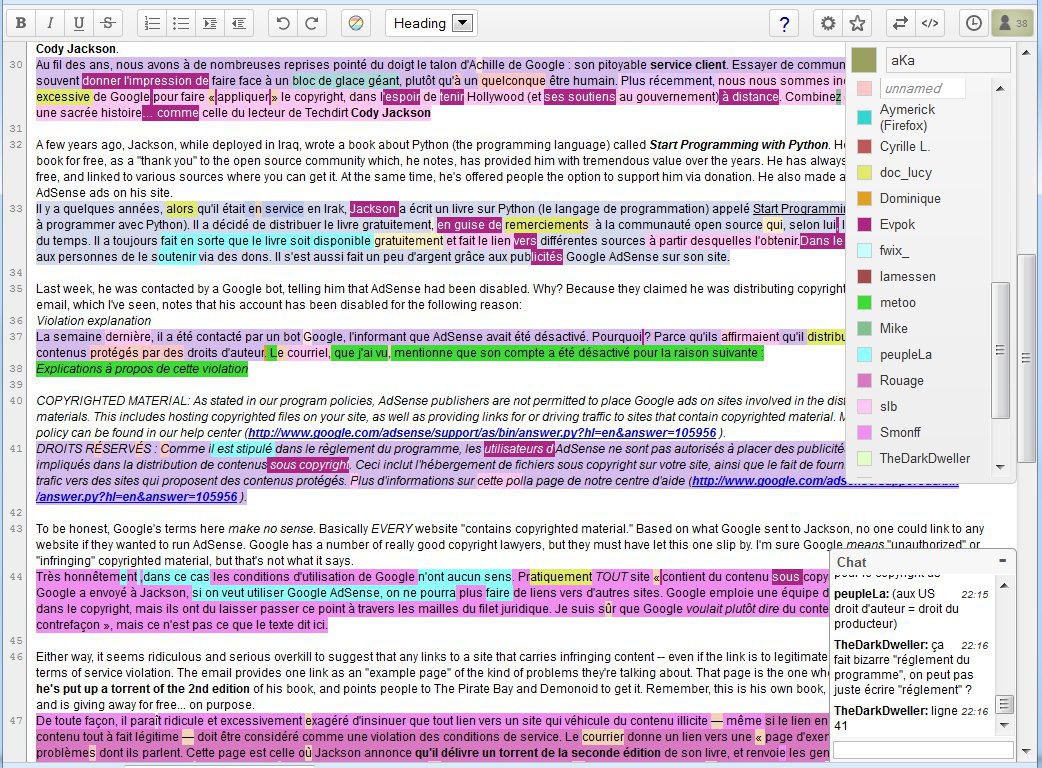
Task: Minimize the Chat panel
Action: pyautogui.click(x=1003, y=561)
